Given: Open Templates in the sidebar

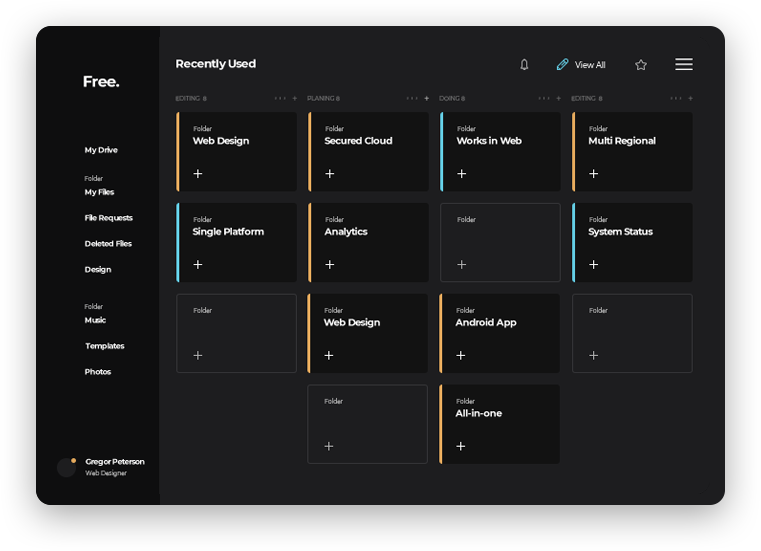Looking at the screenshot, I should coord(104,346).
